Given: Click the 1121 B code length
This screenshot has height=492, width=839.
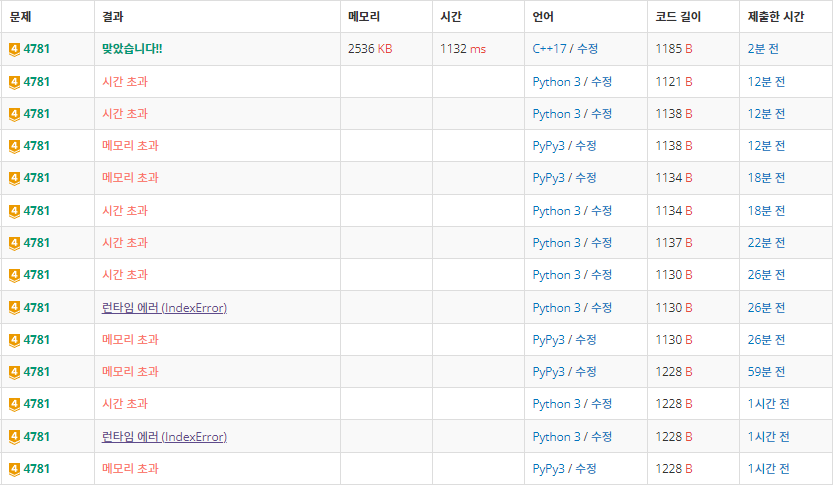Looking at the screenshot, I should (x=674, y=82).
